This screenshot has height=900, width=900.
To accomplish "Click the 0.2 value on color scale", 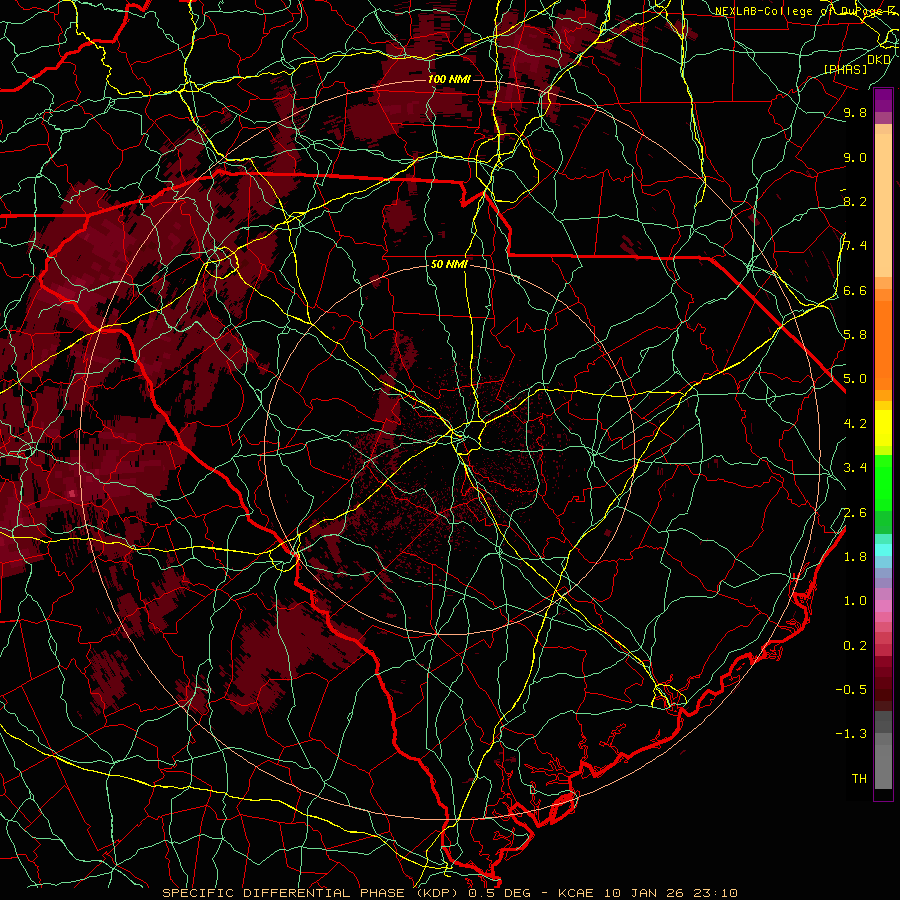I will tap(855, 646).
